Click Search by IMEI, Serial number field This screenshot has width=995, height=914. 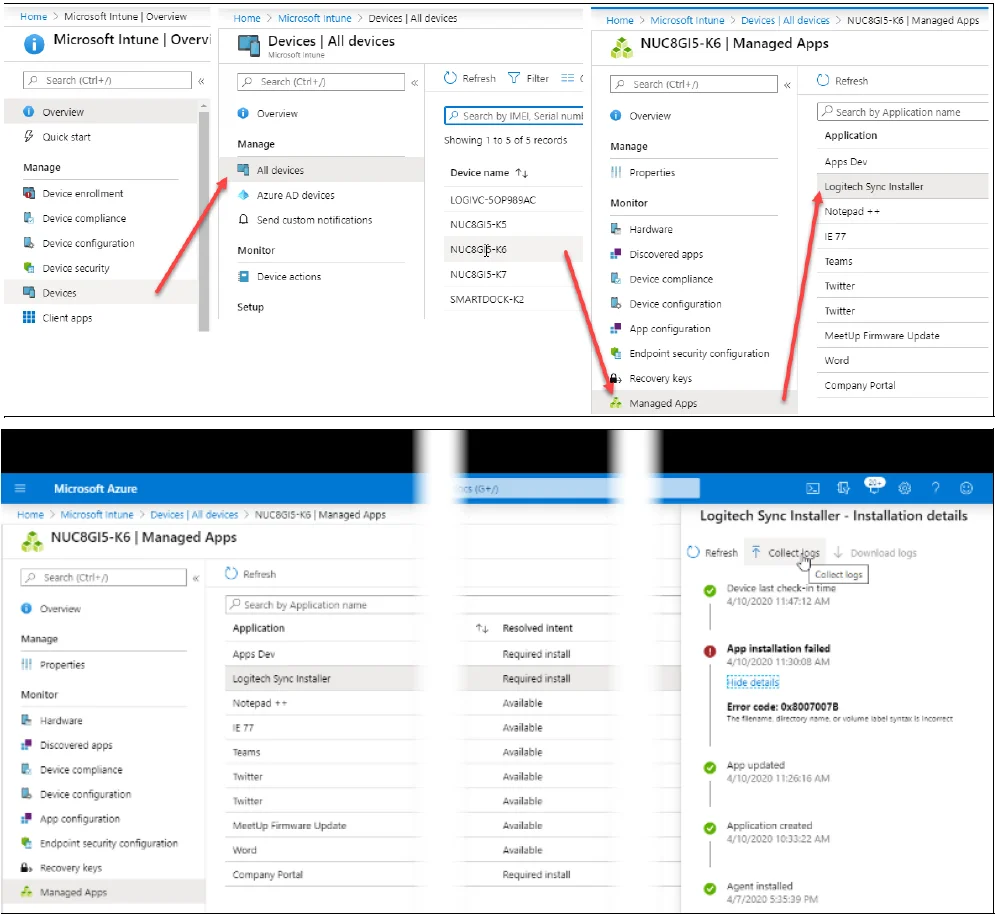tap(513, 116)
